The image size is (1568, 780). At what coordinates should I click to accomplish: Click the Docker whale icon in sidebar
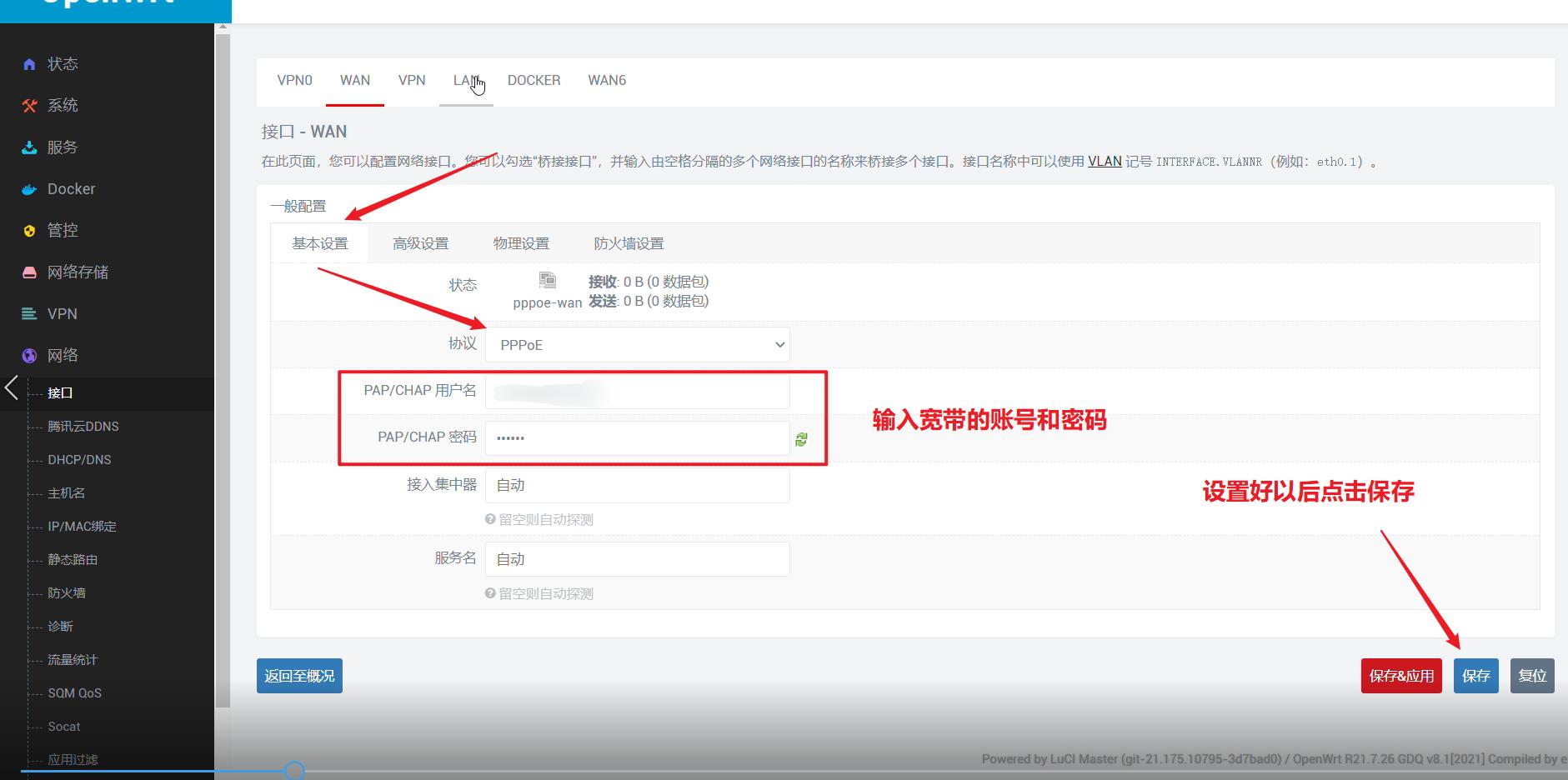coord(29,188)
